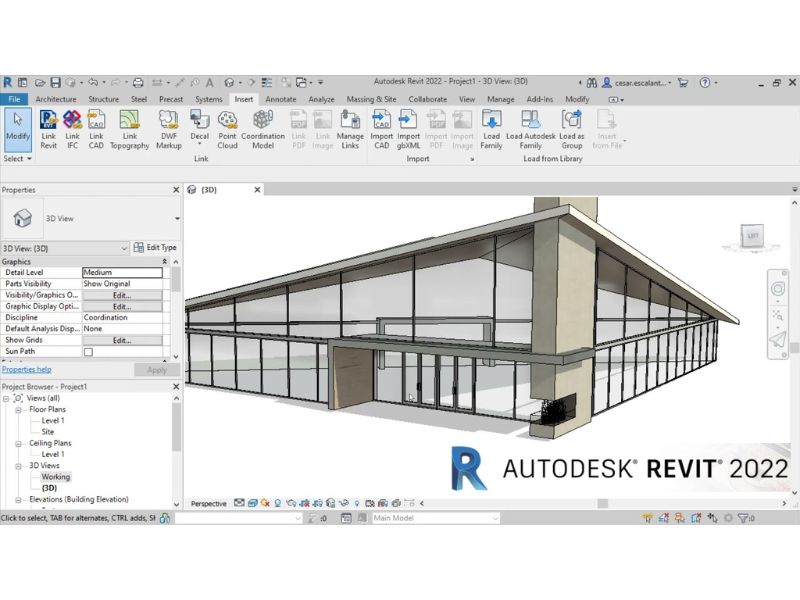Collapse the 3D Views tree node

[19, 466]
